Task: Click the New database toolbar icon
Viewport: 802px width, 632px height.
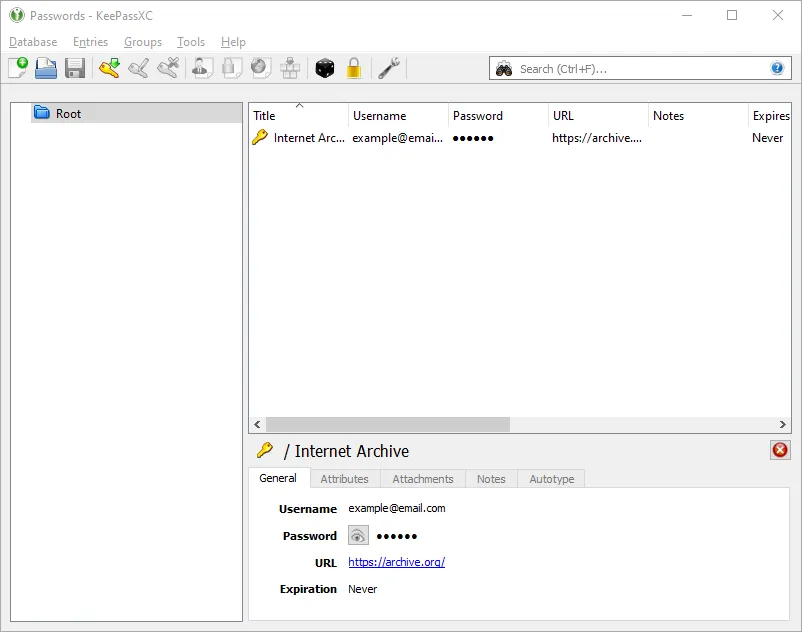Action: tap(18, 68)
